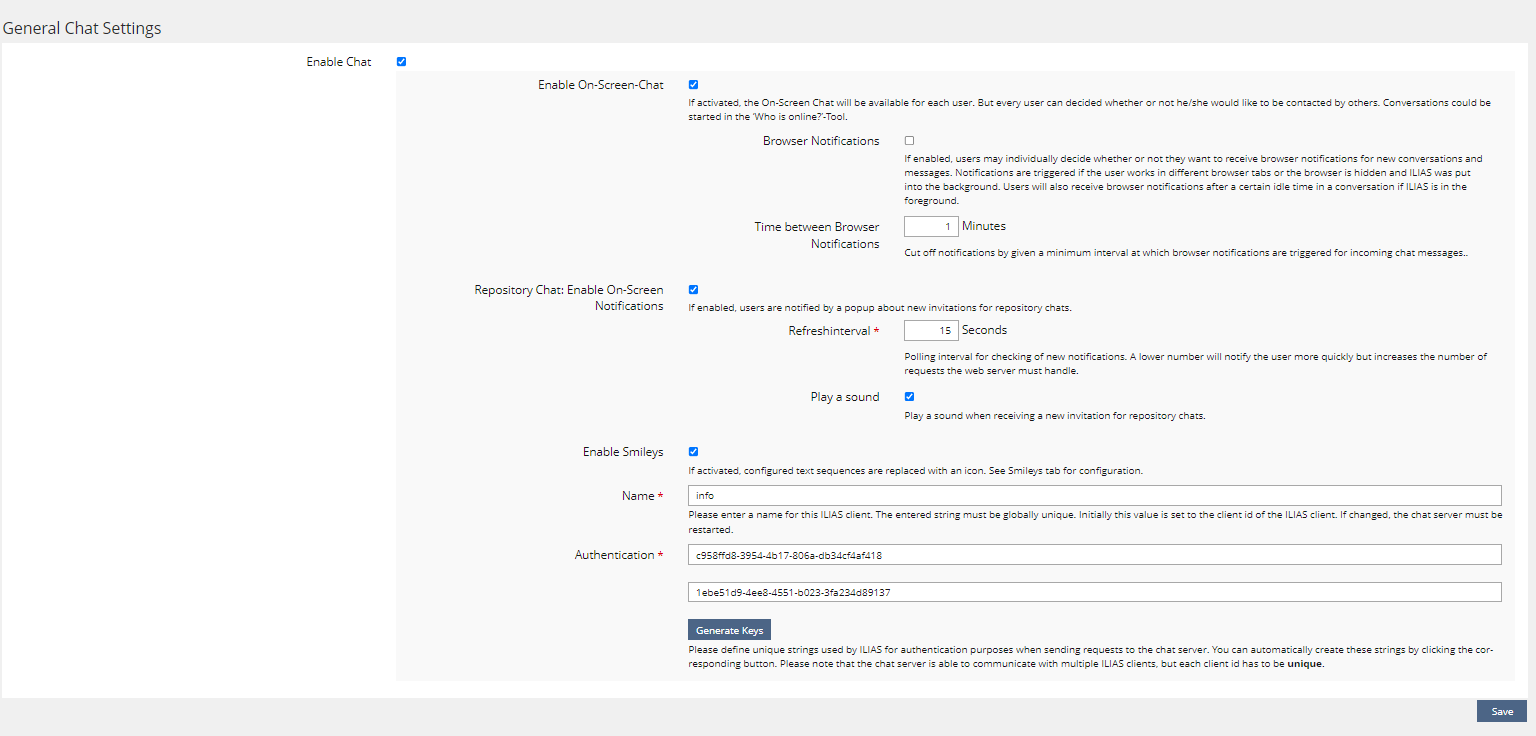The width and height of the screenshot is (1536, 736).
Task: Click the second Authentication key field
Action: pos(1094,592)
